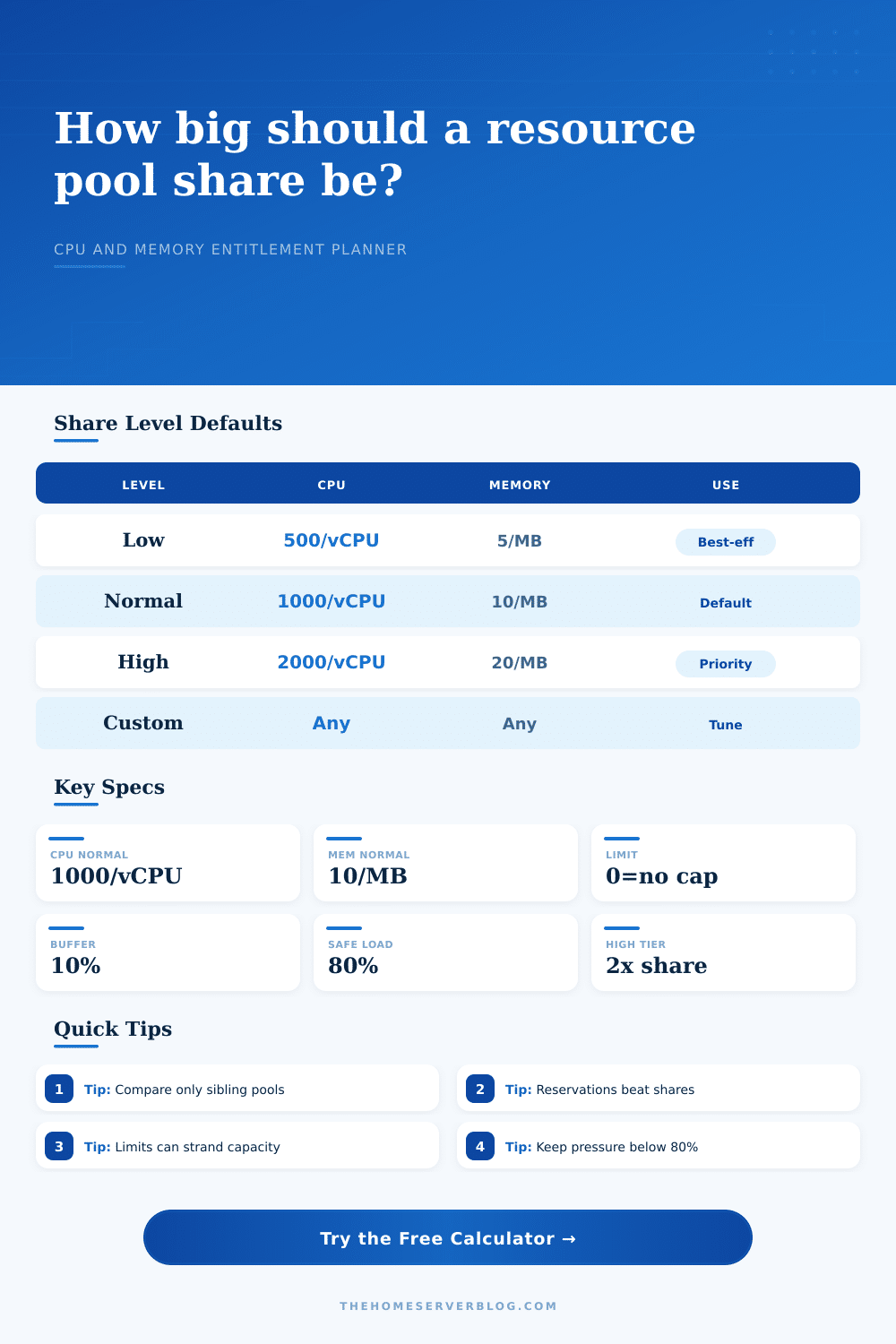The width and height of the screenshot is (896, 1344).
Task: Click the Key Specs heading
Action: pos(109,787)
